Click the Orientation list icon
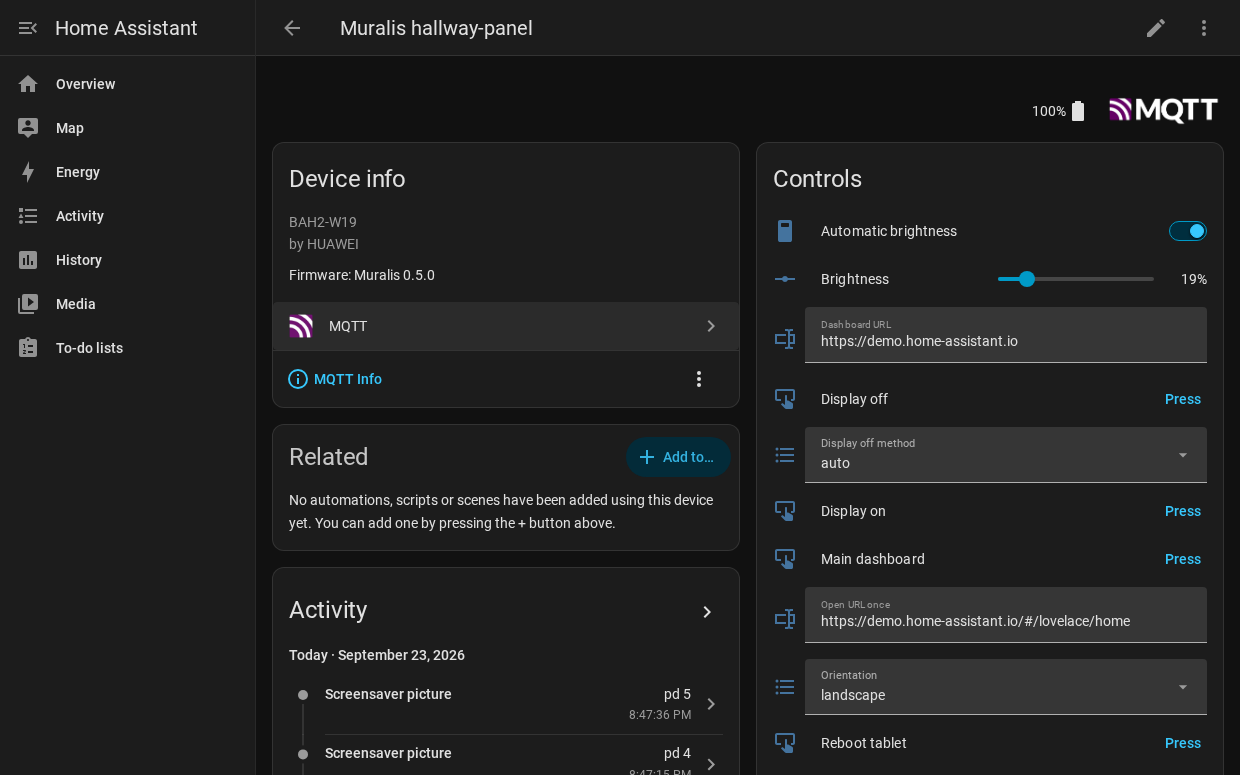Image resolution: width=1240 pixels, height=775 pixels. point(785,687)
